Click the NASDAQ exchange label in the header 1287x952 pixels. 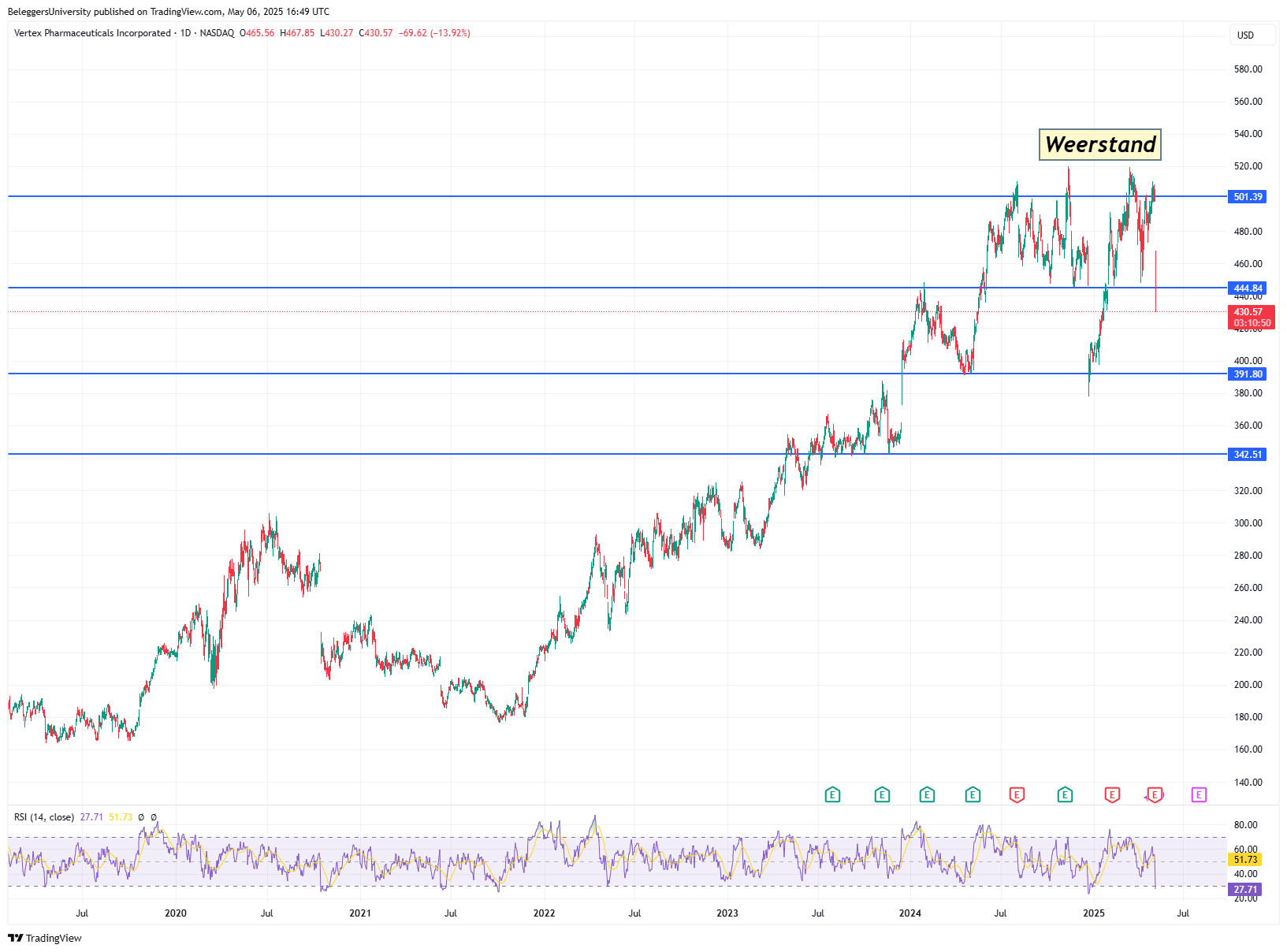point(217,33)
